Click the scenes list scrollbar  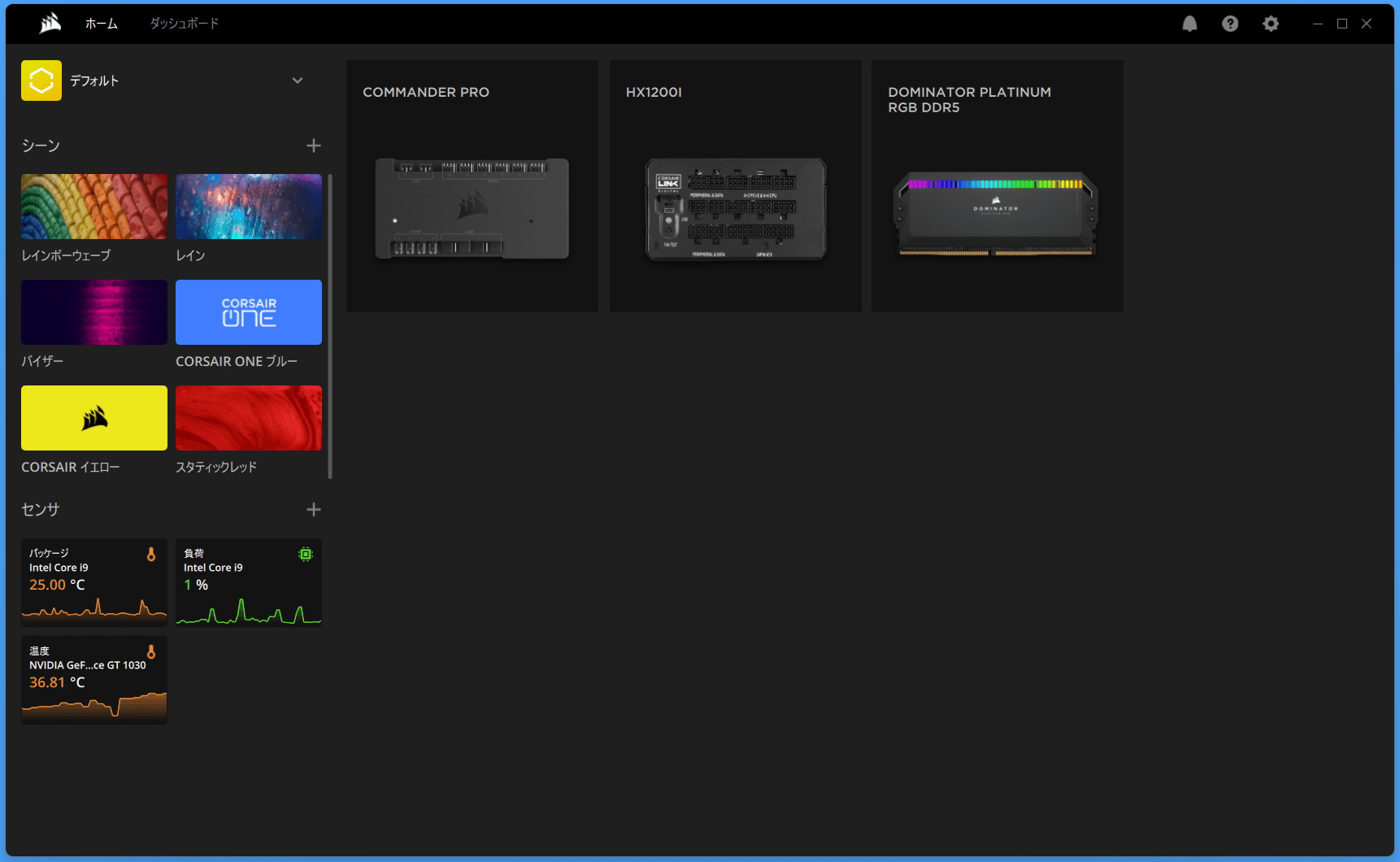point(330,325)
